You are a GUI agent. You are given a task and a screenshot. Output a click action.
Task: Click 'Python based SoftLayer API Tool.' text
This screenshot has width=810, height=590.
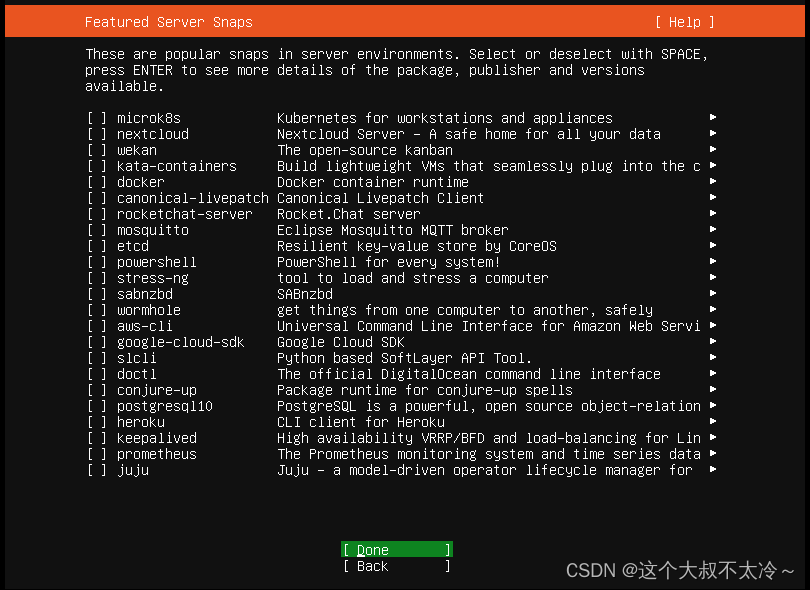click(x=404, y=359)
